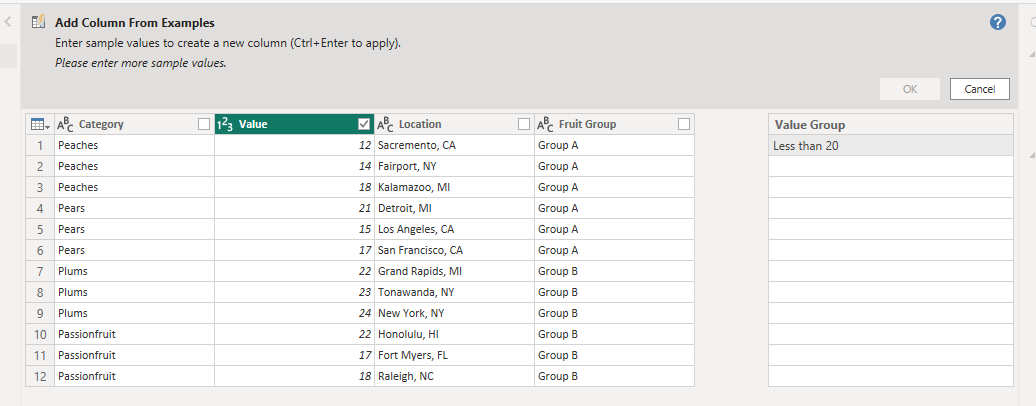Click the text type icon of Category column
Viewport: 1036px width, 406px height.
click(x=65, y=124)
